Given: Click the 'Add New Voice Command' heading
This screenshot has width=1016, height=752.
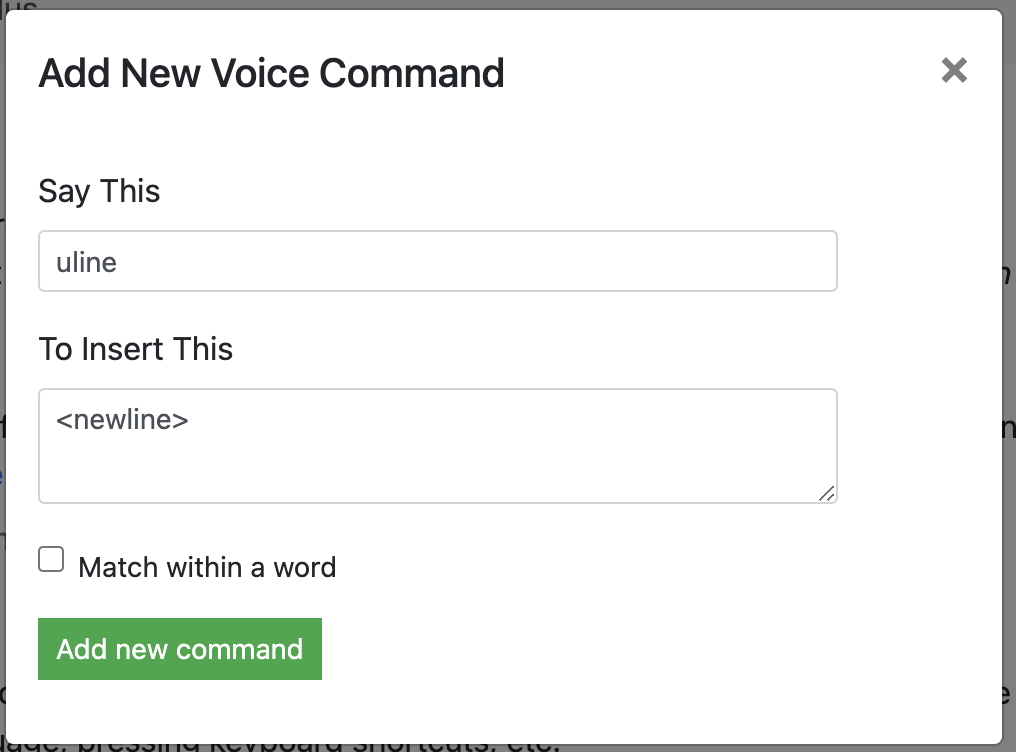Looking at the screenshot, I should (x=271, y=74).
